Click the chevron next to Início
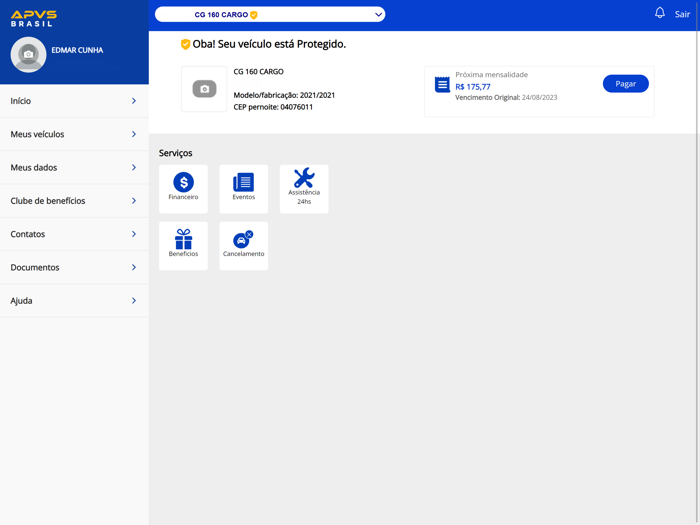 click(x=134, y=101)
